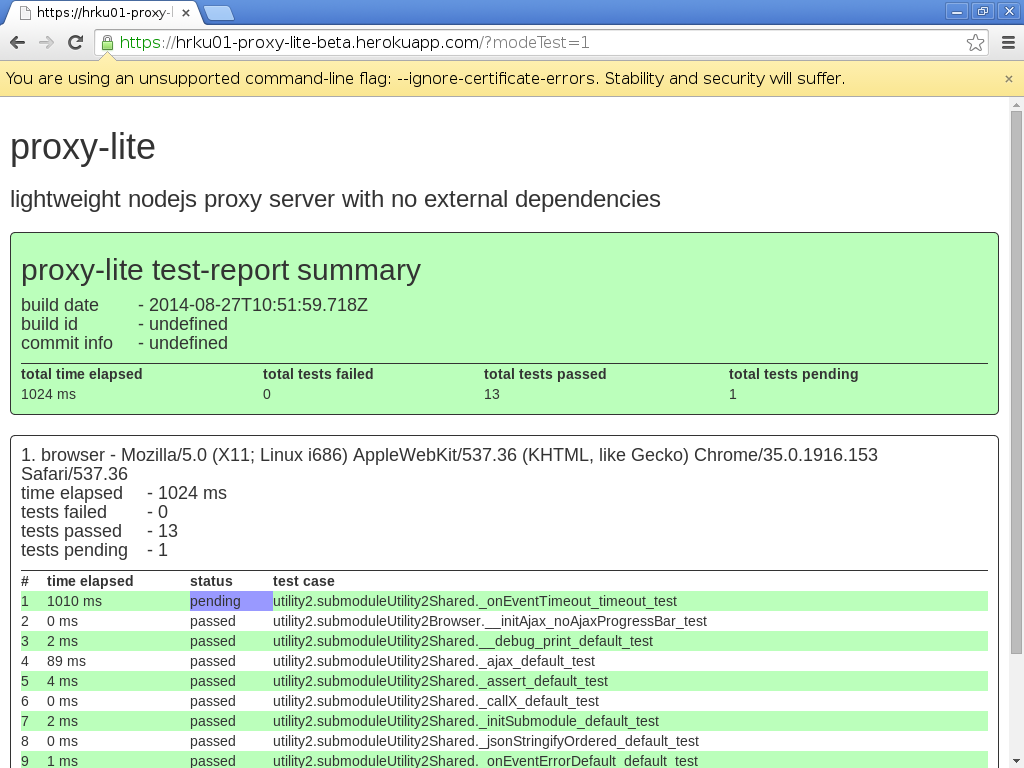Click the 'test case' table column header
This screenshot has width=1024, height=768.
tap(304, 581)
